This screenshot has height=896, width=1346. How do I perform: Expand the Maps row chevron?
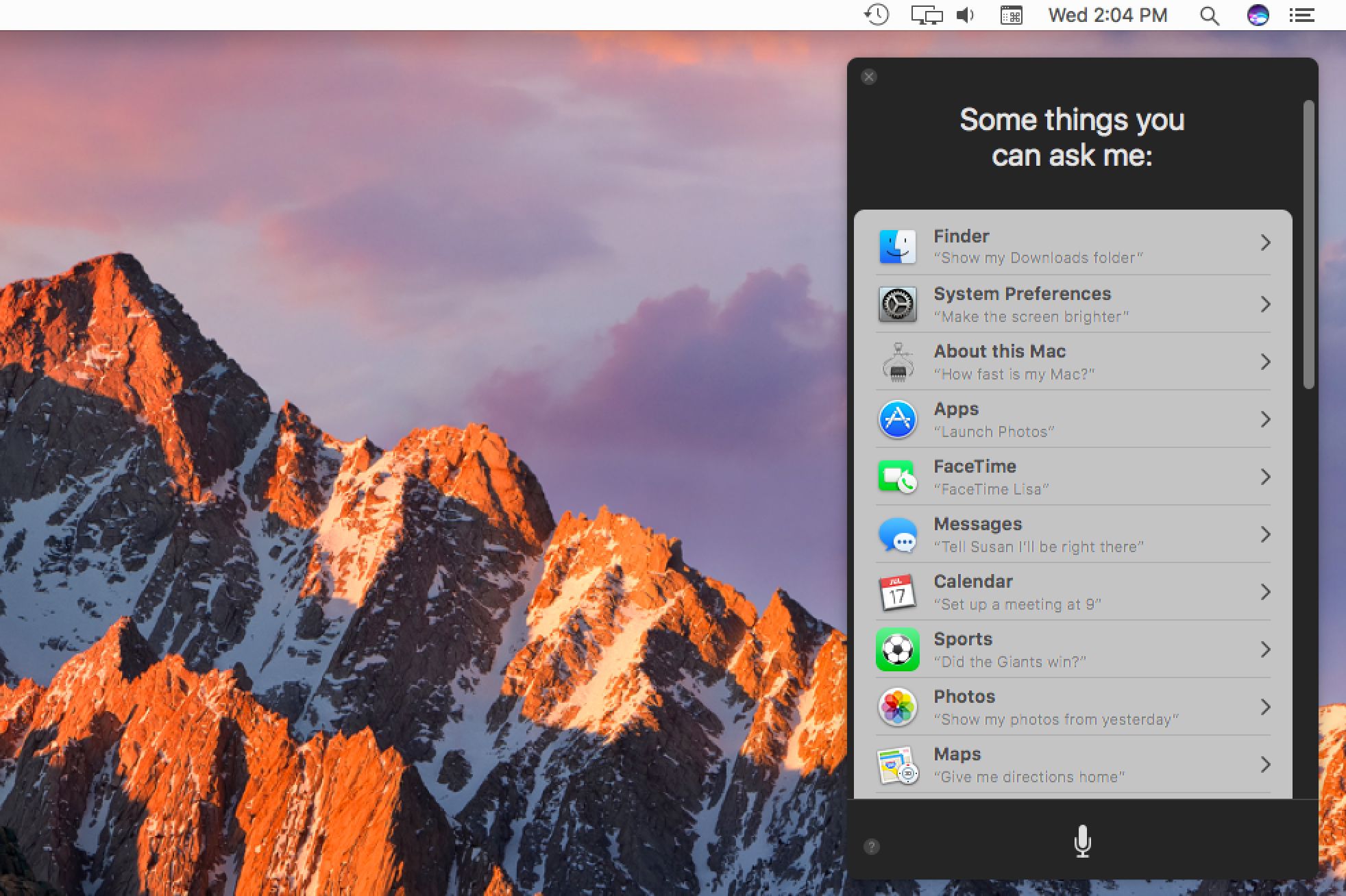pyautogui.click(x=1265, y=764)
